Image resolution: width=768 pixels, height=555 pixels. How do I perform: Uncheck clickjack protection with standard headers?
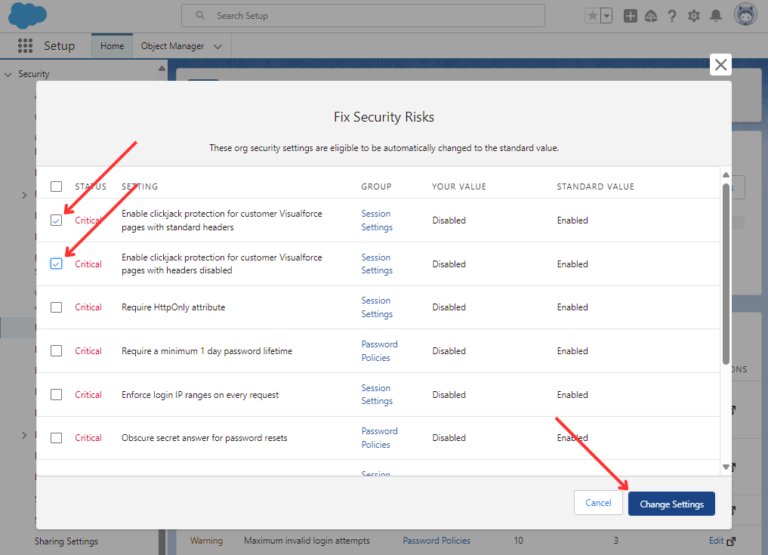point(56,220)
